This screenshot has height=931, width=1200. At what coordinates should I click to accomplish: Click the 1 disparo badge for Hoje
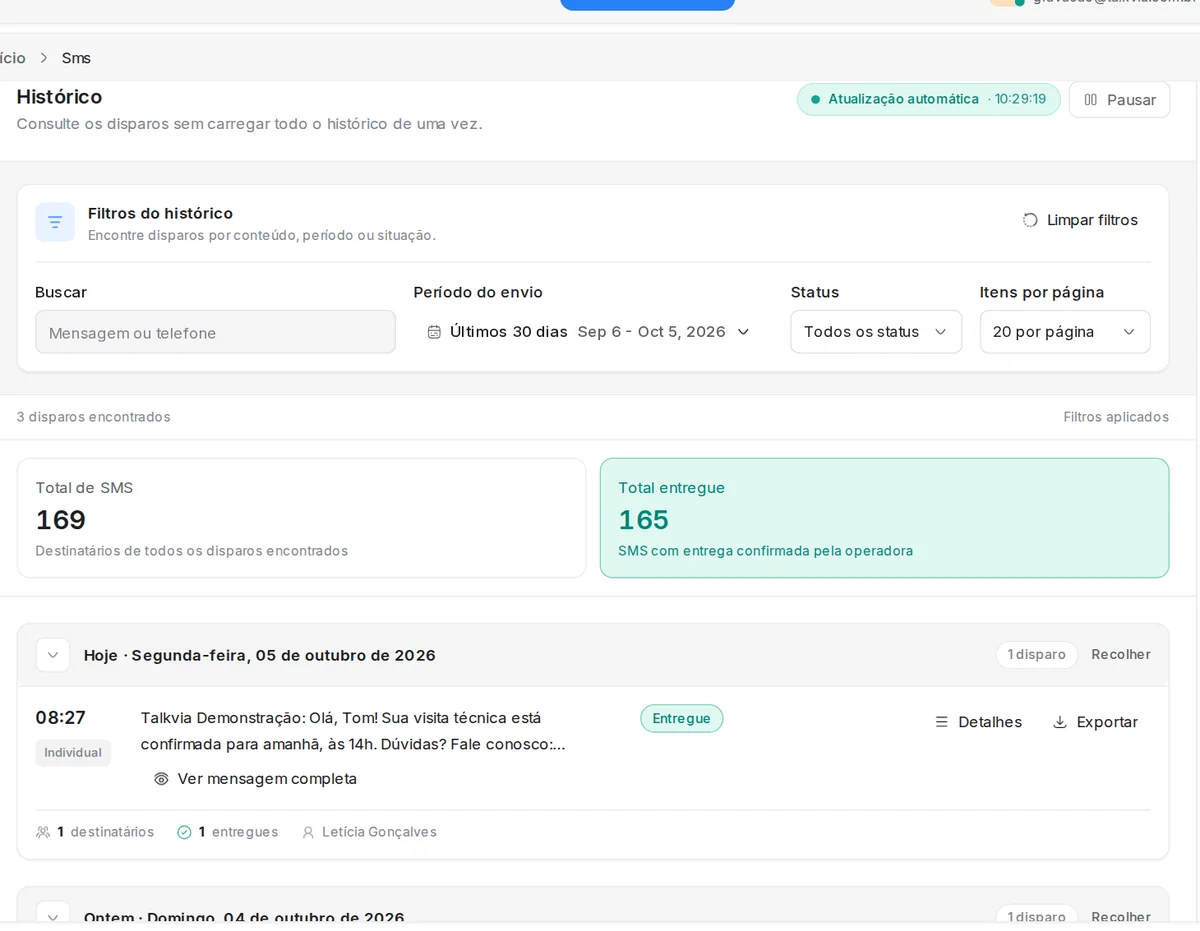1036,655
